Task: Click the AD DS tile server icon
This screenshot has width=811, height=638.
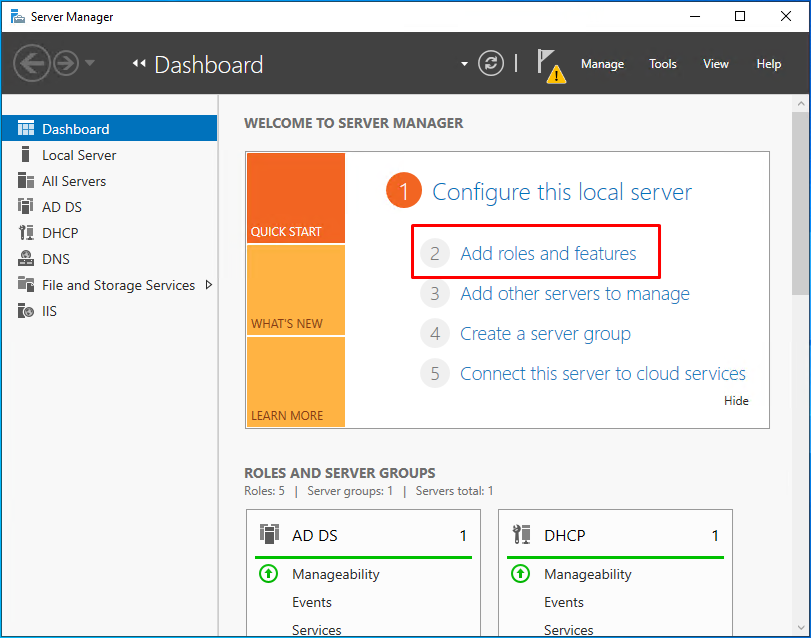Action: tap(269, 534)
